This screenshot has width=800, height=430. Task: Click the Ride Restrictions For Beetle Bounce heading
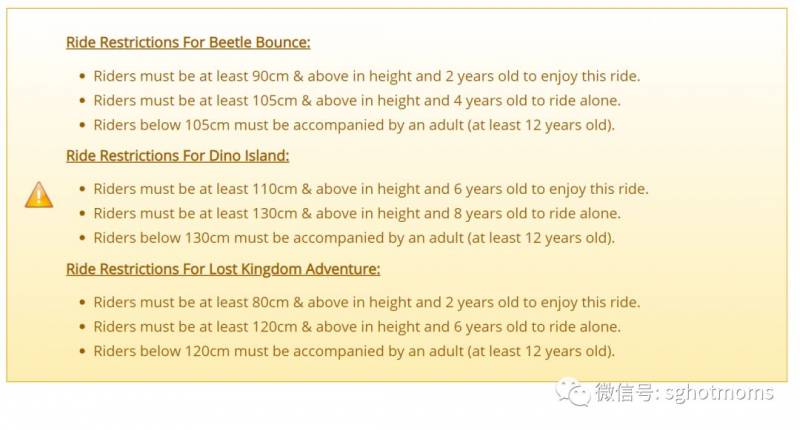188,42
